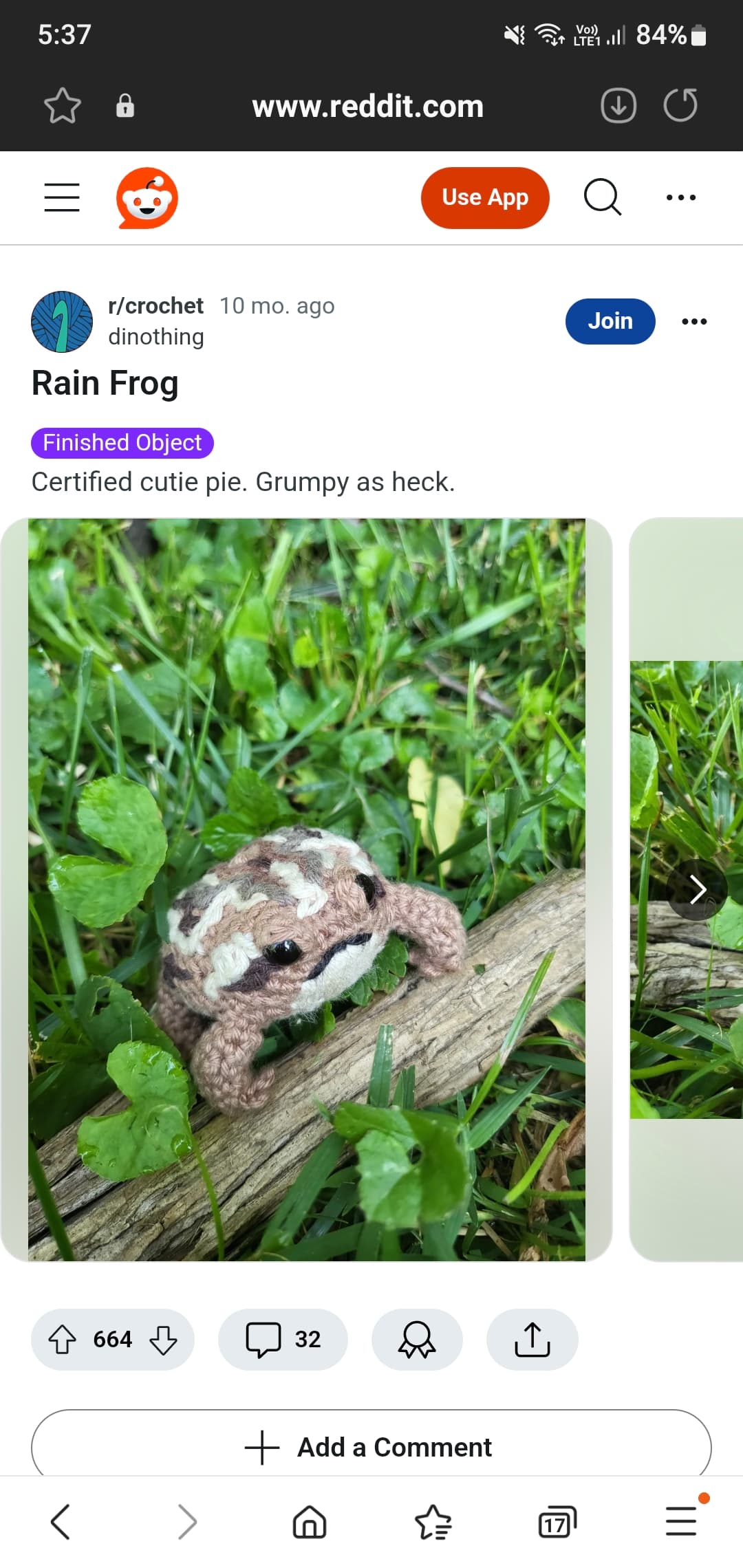The image size is (743, 1568).
Task: Open the 32 comments button
Action: [283, 1340]
